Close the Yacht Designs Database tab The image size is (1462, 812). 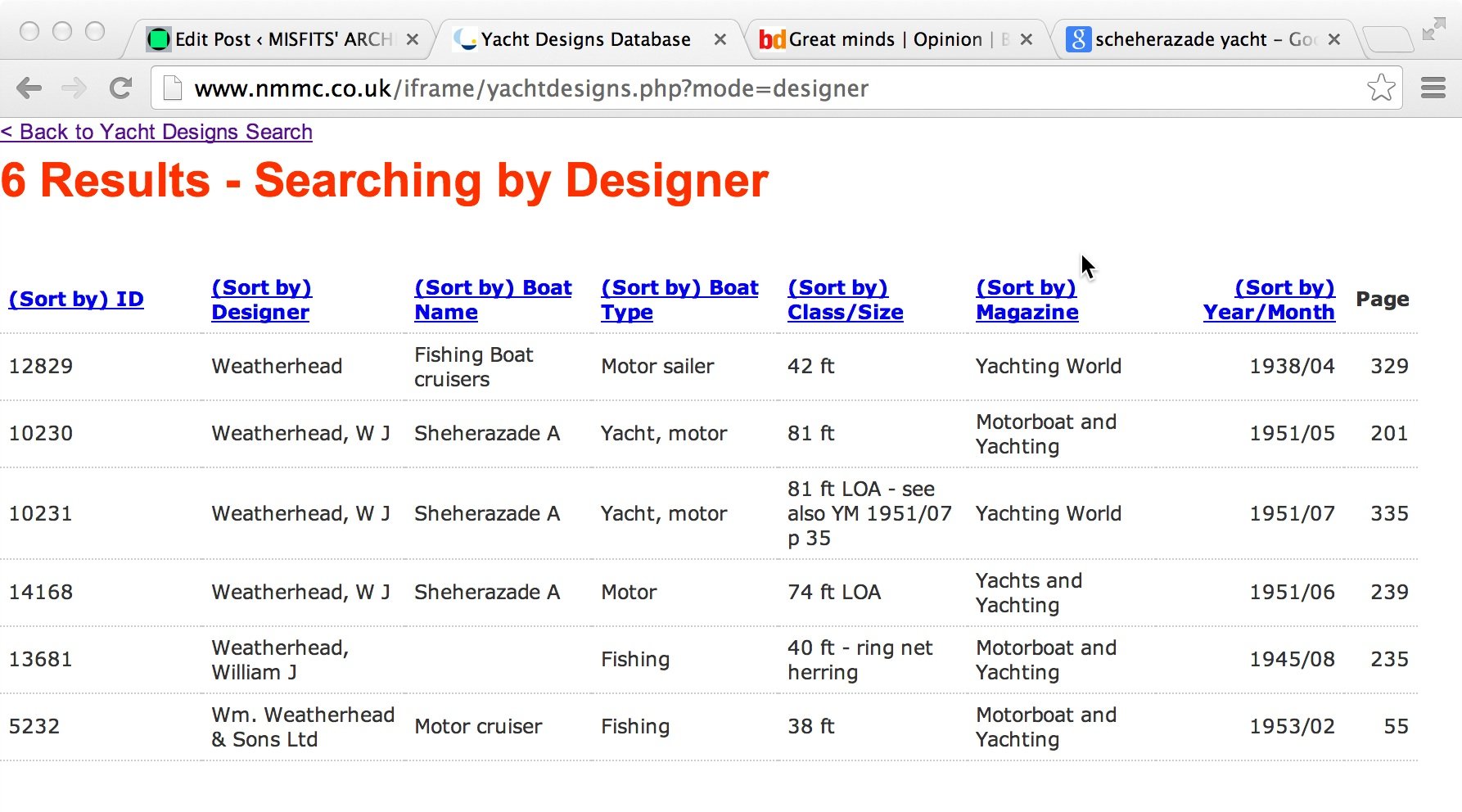pos(720,39)
